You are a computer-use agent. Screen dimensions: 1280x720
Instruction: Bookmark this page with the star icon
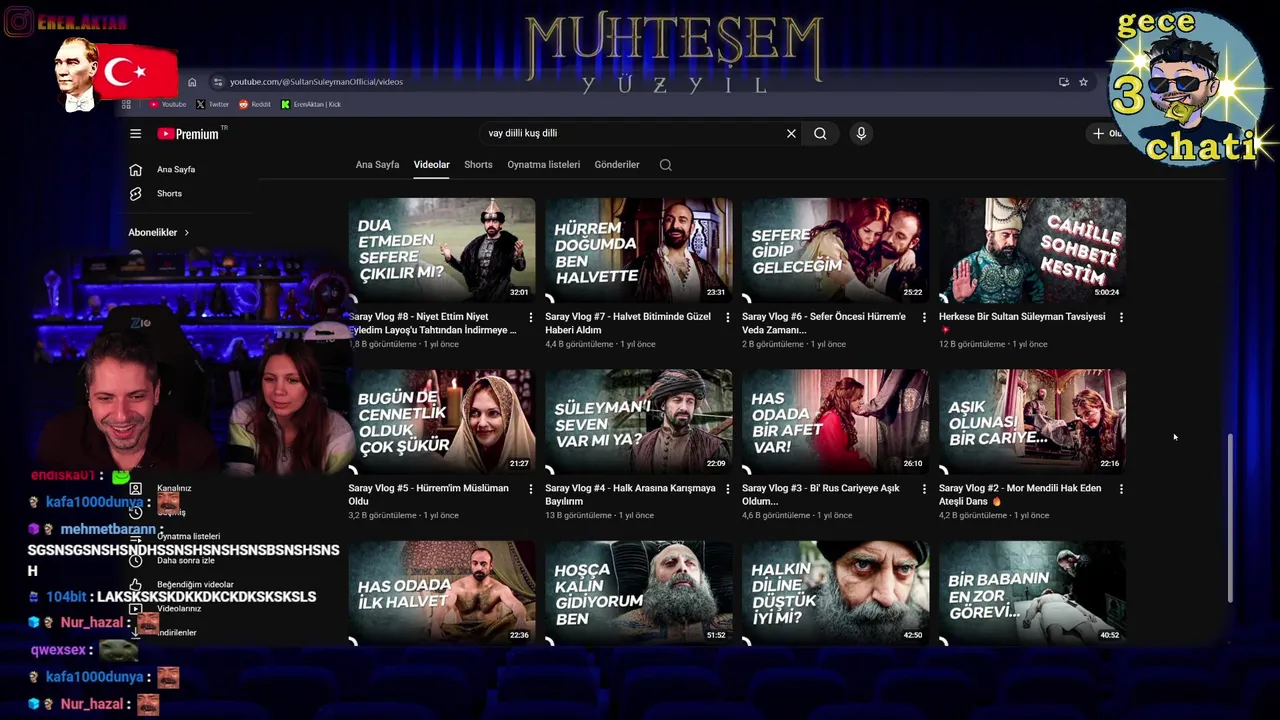point(1083,82)
